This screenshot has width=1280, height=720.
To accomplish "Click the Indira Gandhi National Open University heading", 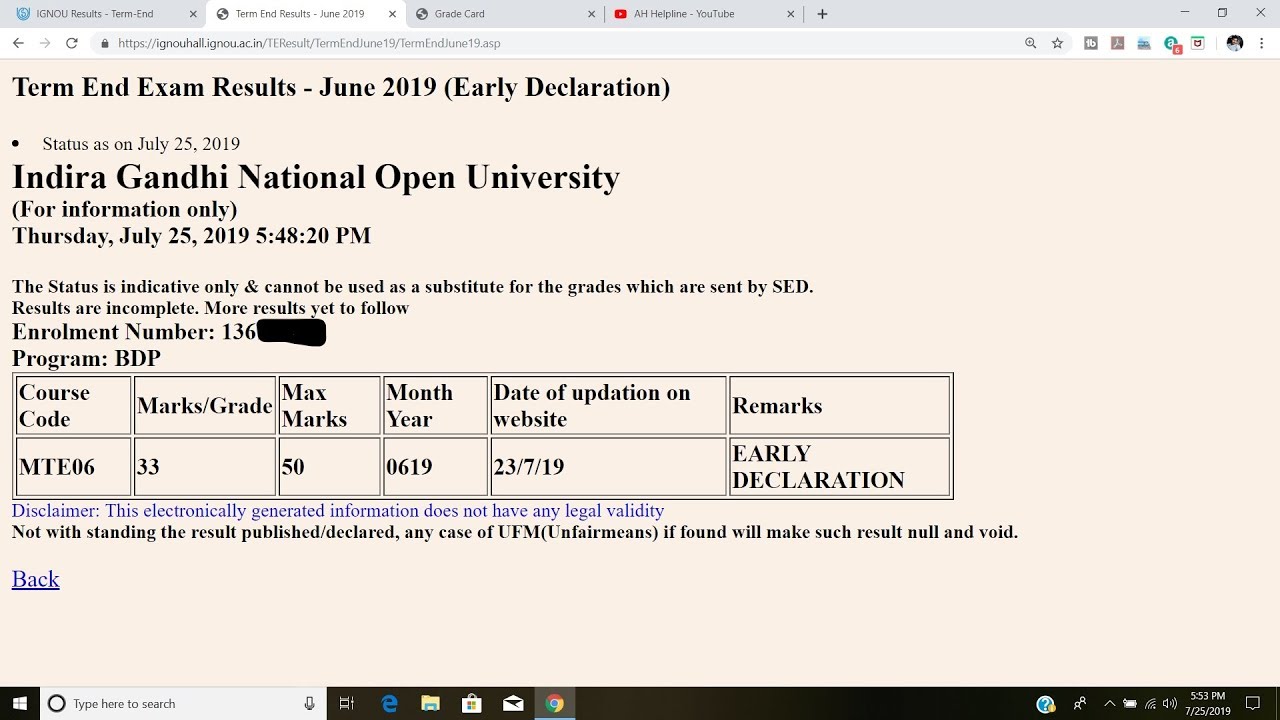I will (316, 177).
